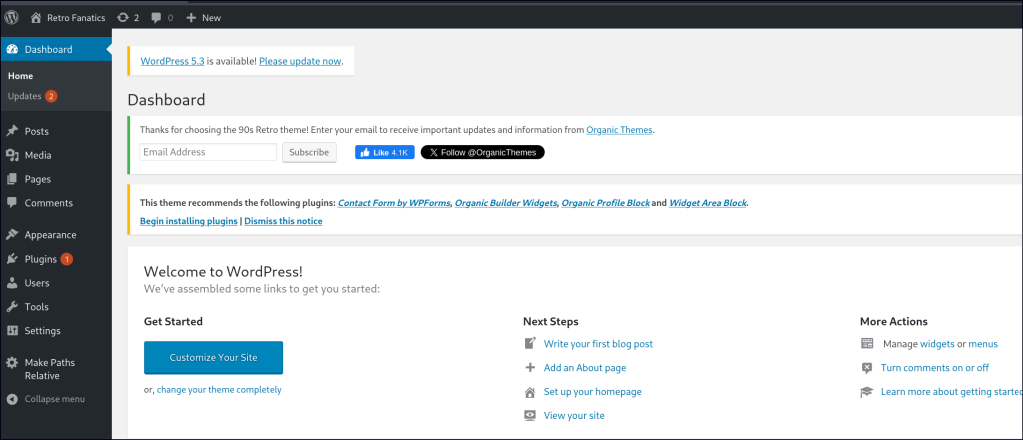Expand the Appearance menu

[50, 235]
